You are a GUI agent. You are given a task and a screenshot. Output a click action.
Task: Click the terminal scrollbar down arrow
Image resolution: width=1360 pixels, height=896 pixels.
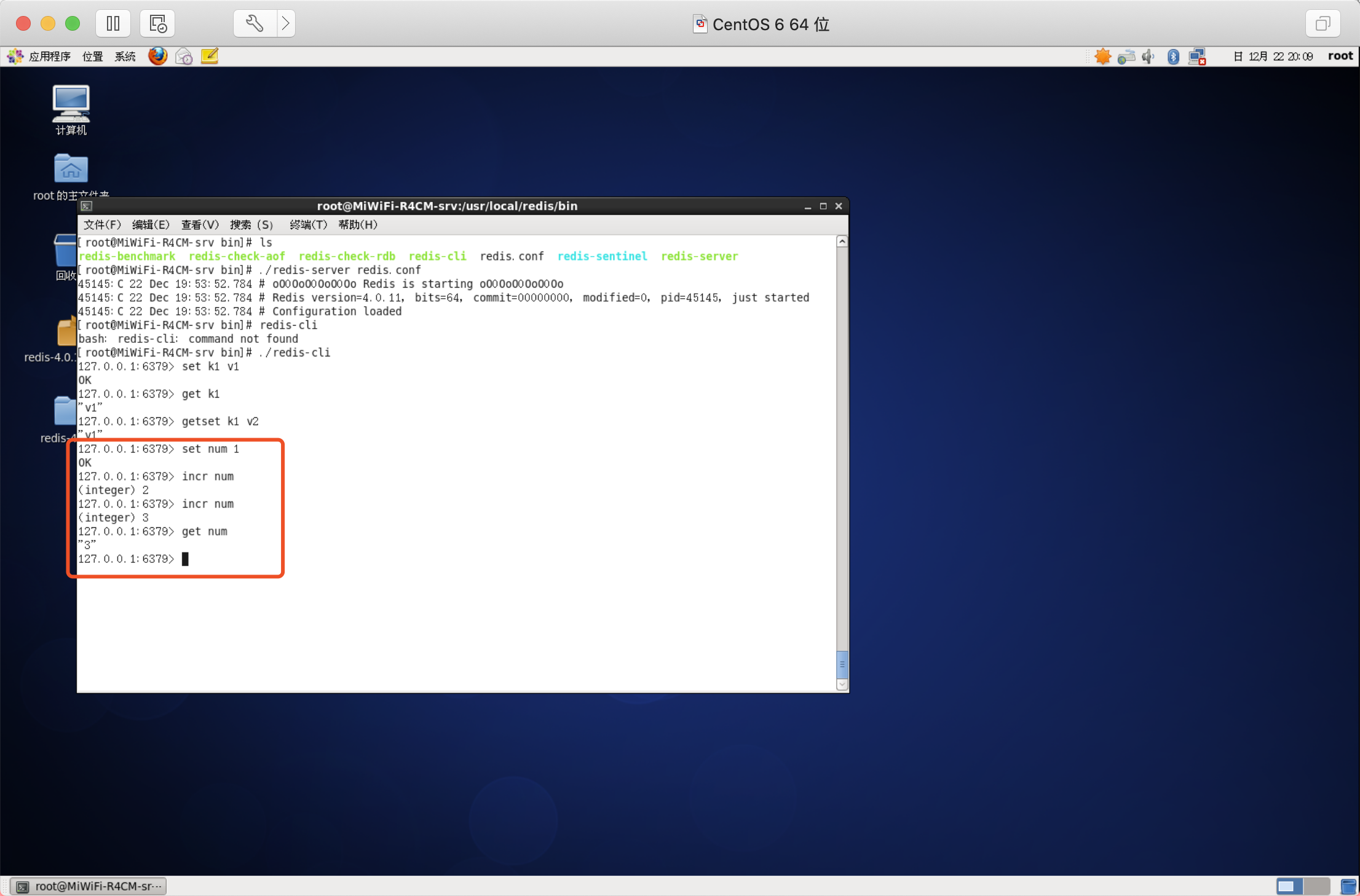(842, 685)
